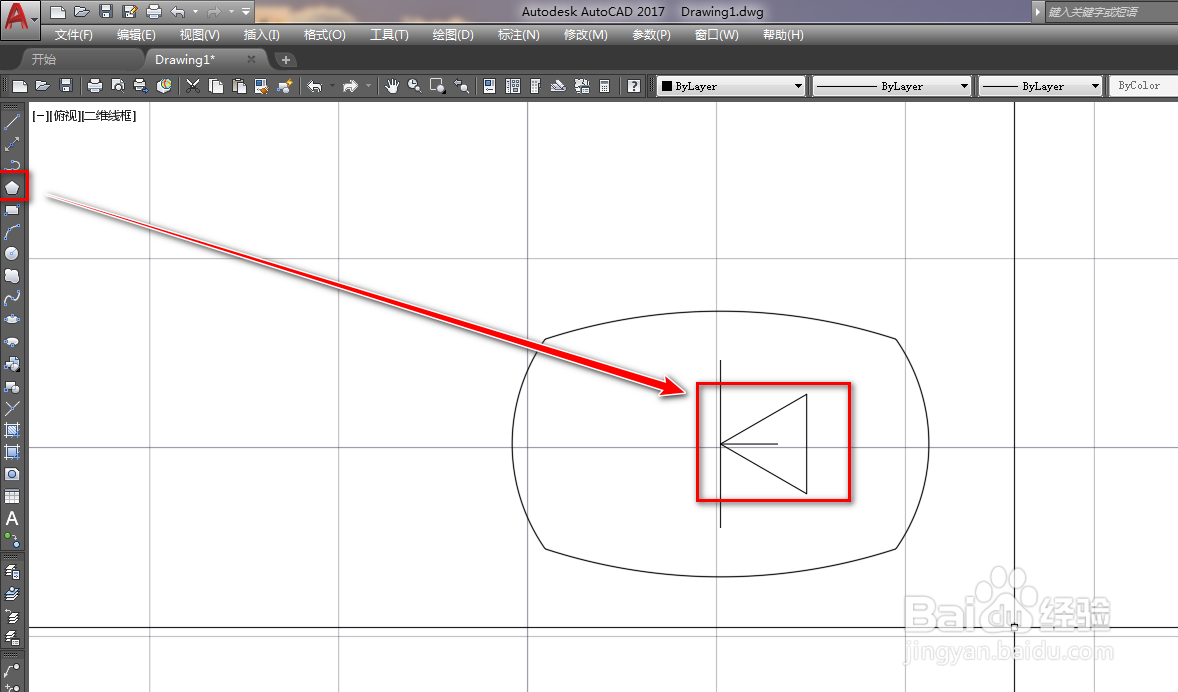
Task: Click the New drawing icon in Standard toolbar
Action: coord(20,86)
